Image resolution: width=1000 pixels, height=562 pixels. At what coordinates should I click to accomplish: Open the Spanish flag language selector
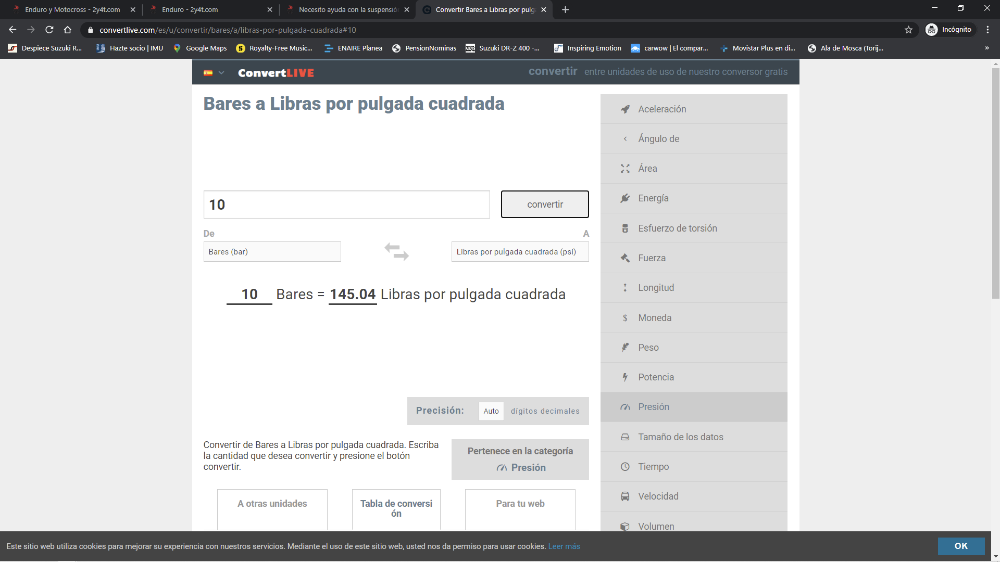click(213, 73)
